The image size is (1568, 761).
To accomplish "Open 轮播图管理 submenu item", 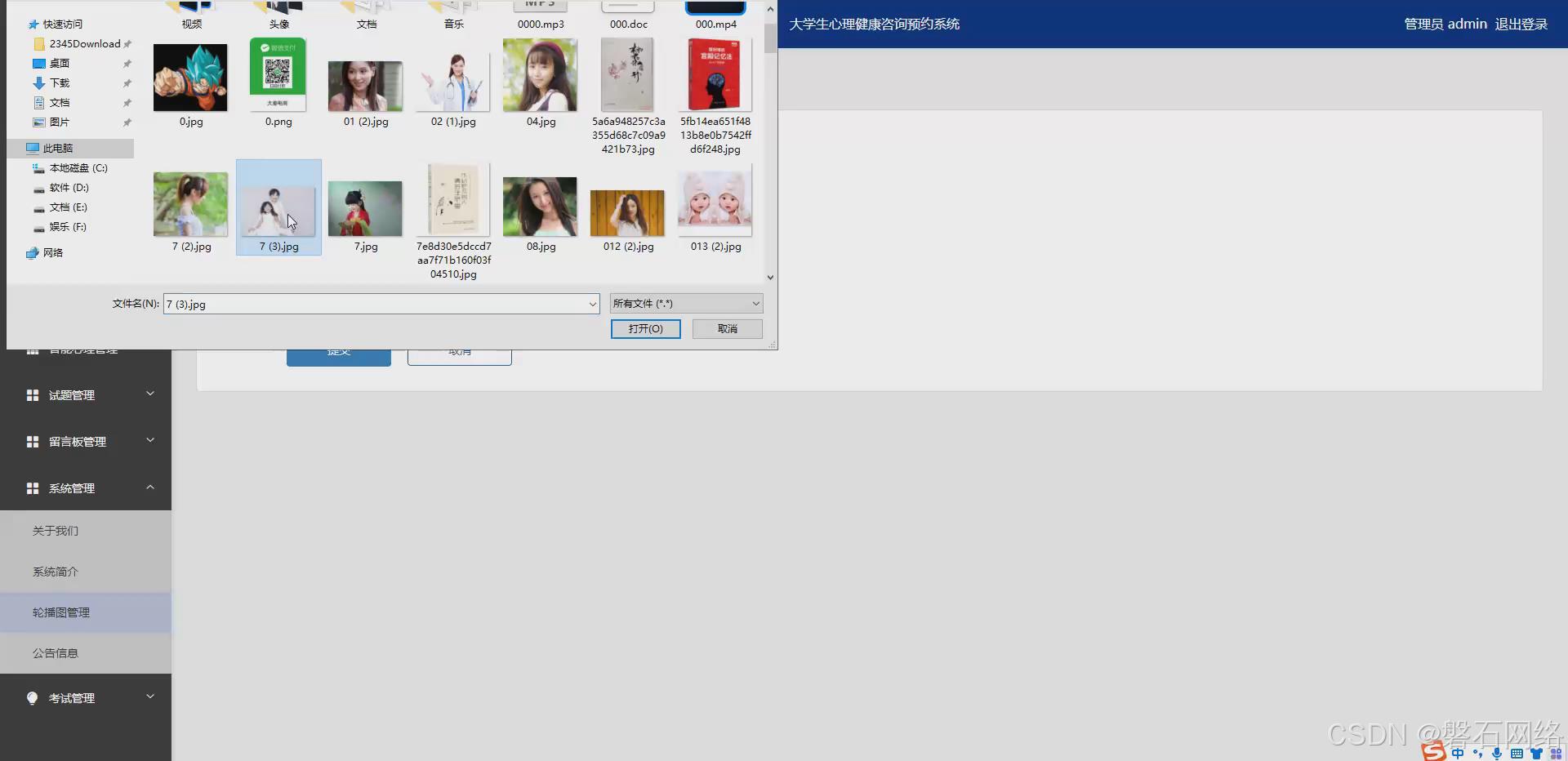I will click(x=86, y=612).
